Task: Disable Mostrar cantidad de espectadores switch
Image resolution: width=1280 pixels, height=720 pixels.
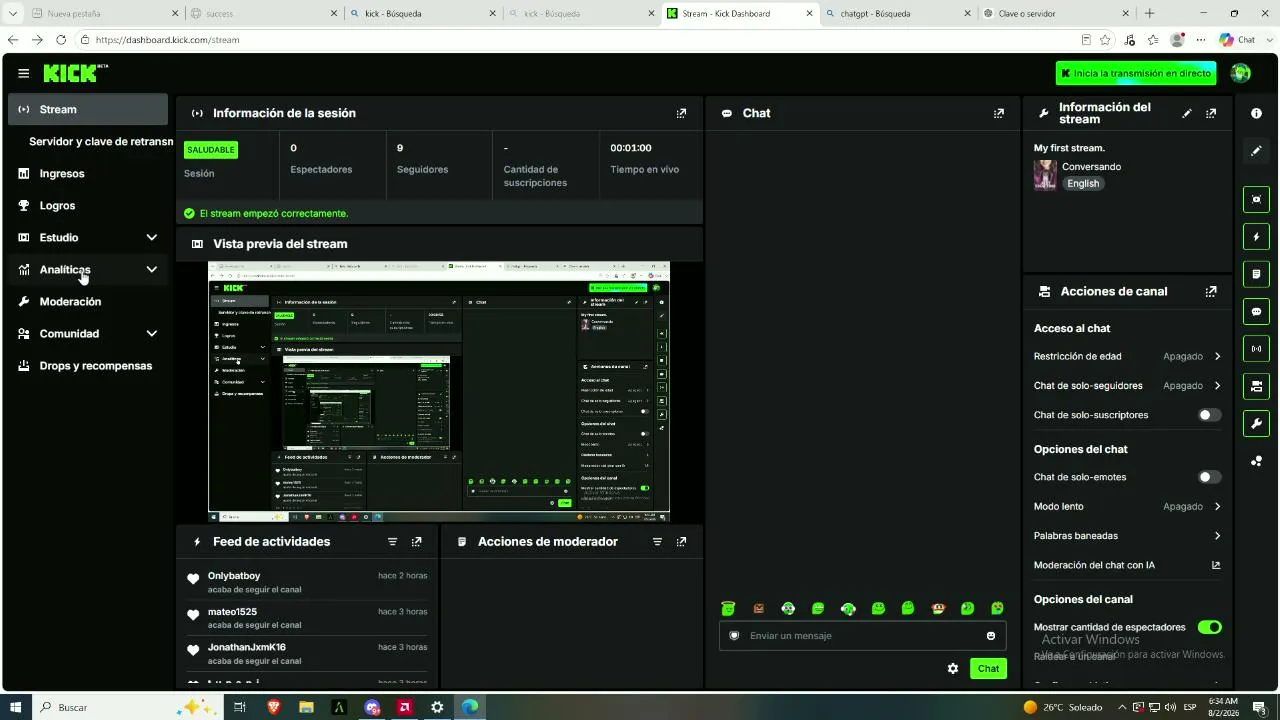Action: [1209, 627]
